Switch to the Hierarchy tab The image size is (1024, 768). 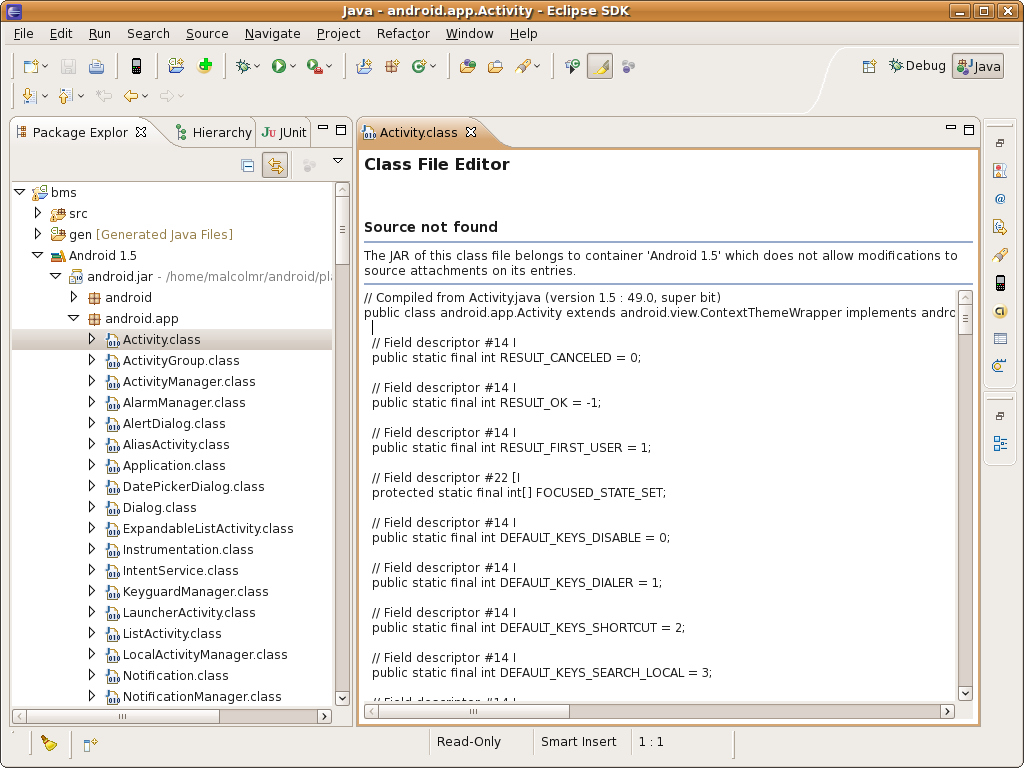coord(212,131)
